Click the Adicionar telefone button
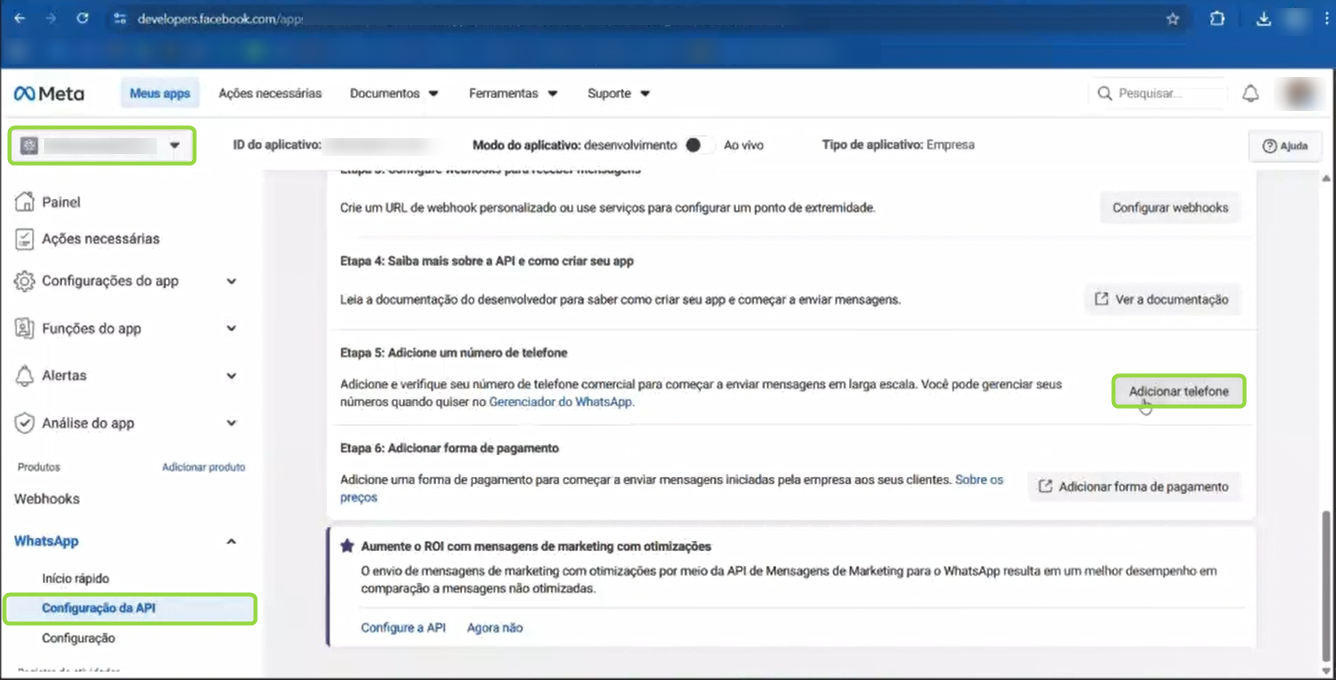The image size is (1336, 680). pyautogui.click(x=1178, y=391)
